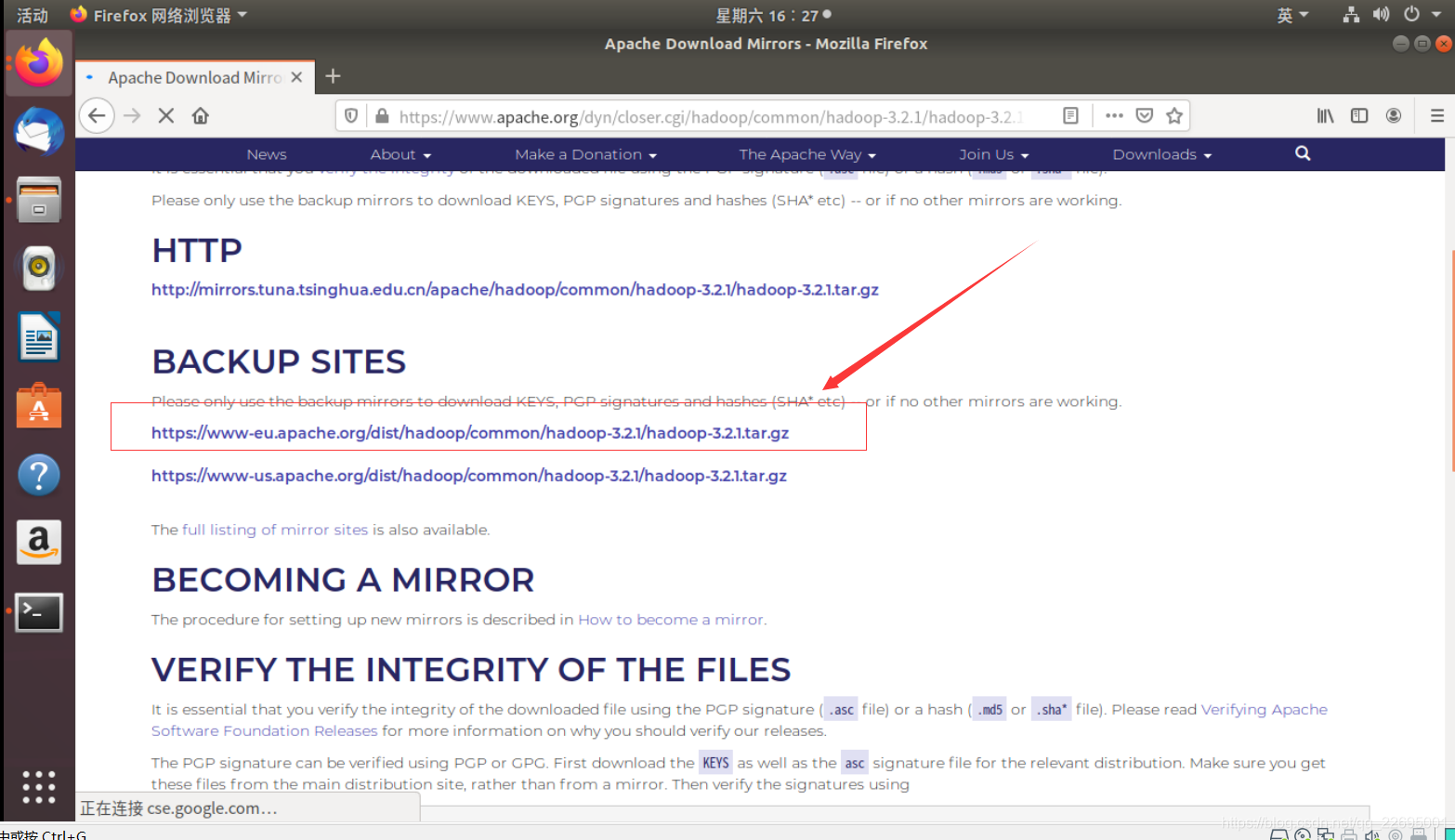The width and height of the screenshot is (1455, 840).
Task: Show all applications grid
Action: [x=39, y=787]
